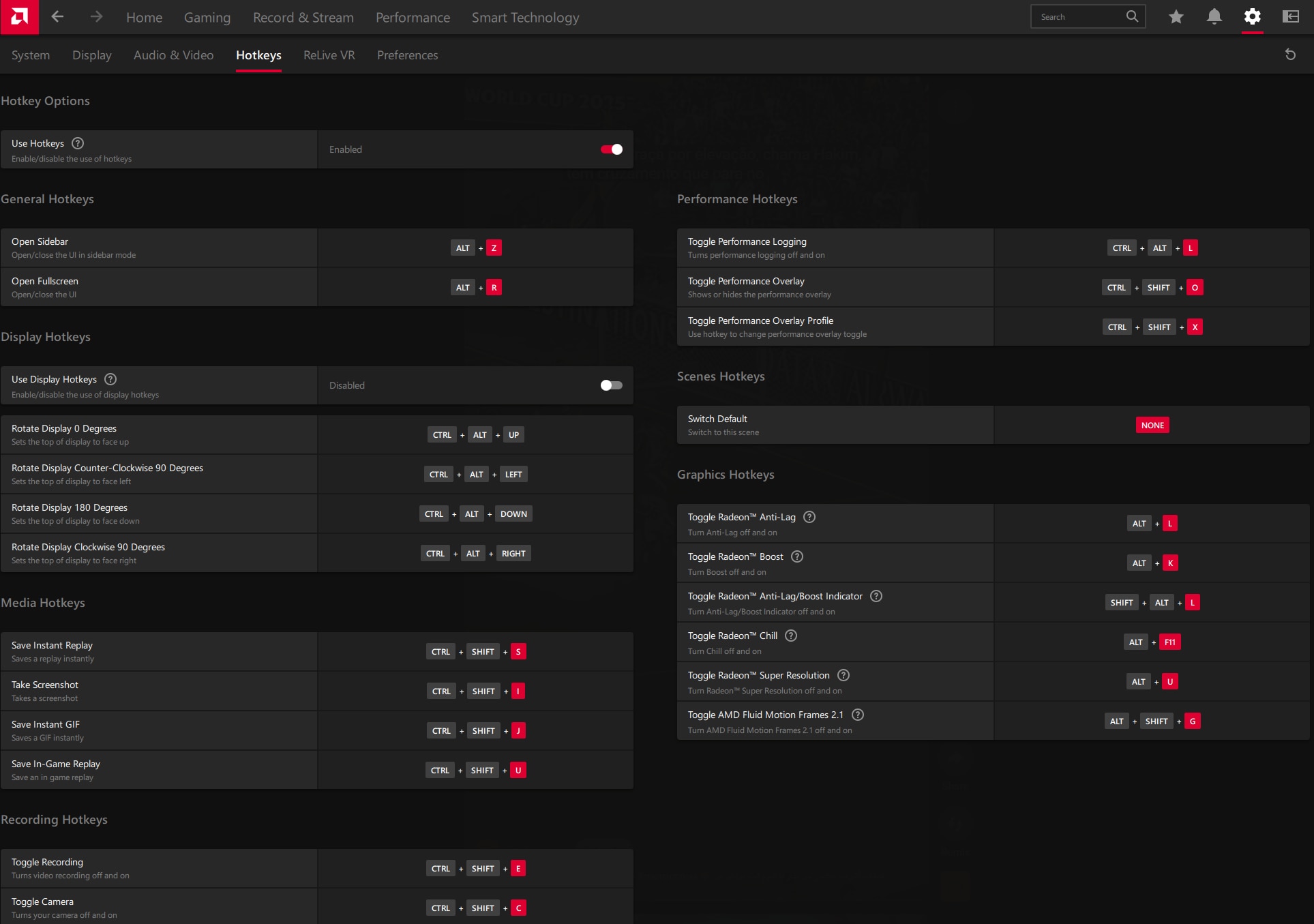This screenshot has width=1314, height=924.
Task: Edit Toggle Performance Logging hotkey
Action: pos(1152,248)
